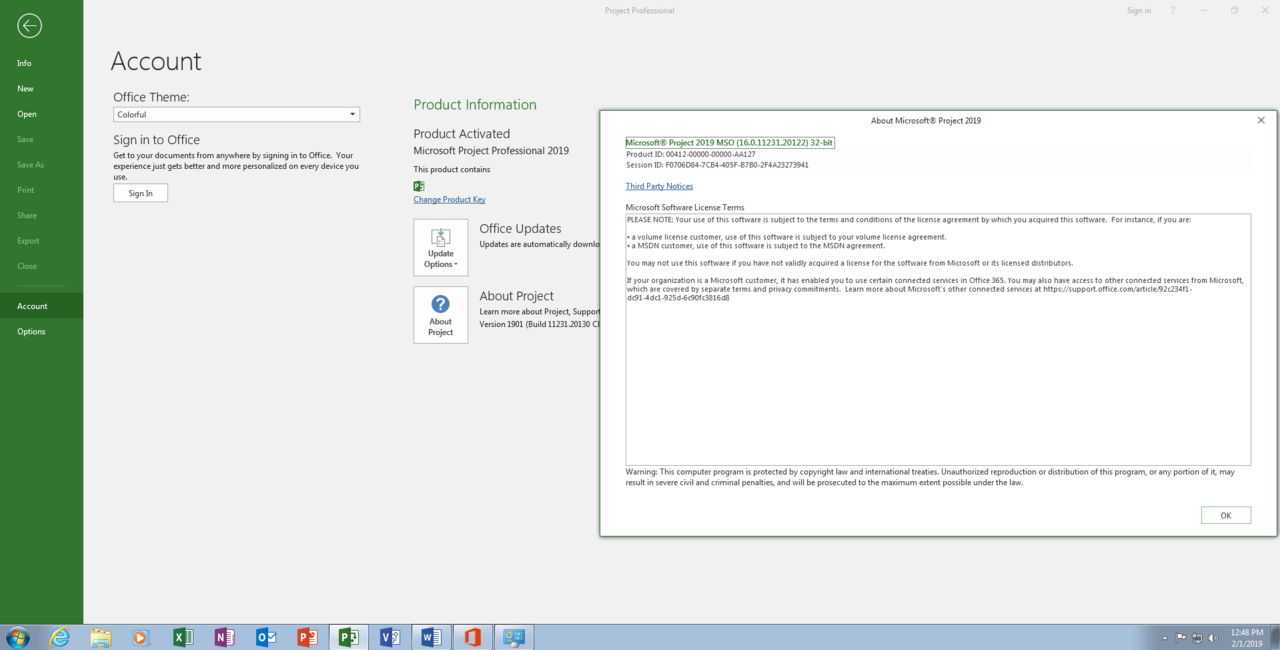Viewport: 1280px width, 650px height.
Task: Choose Close in the backstage menu
Action: pos(27,266)
